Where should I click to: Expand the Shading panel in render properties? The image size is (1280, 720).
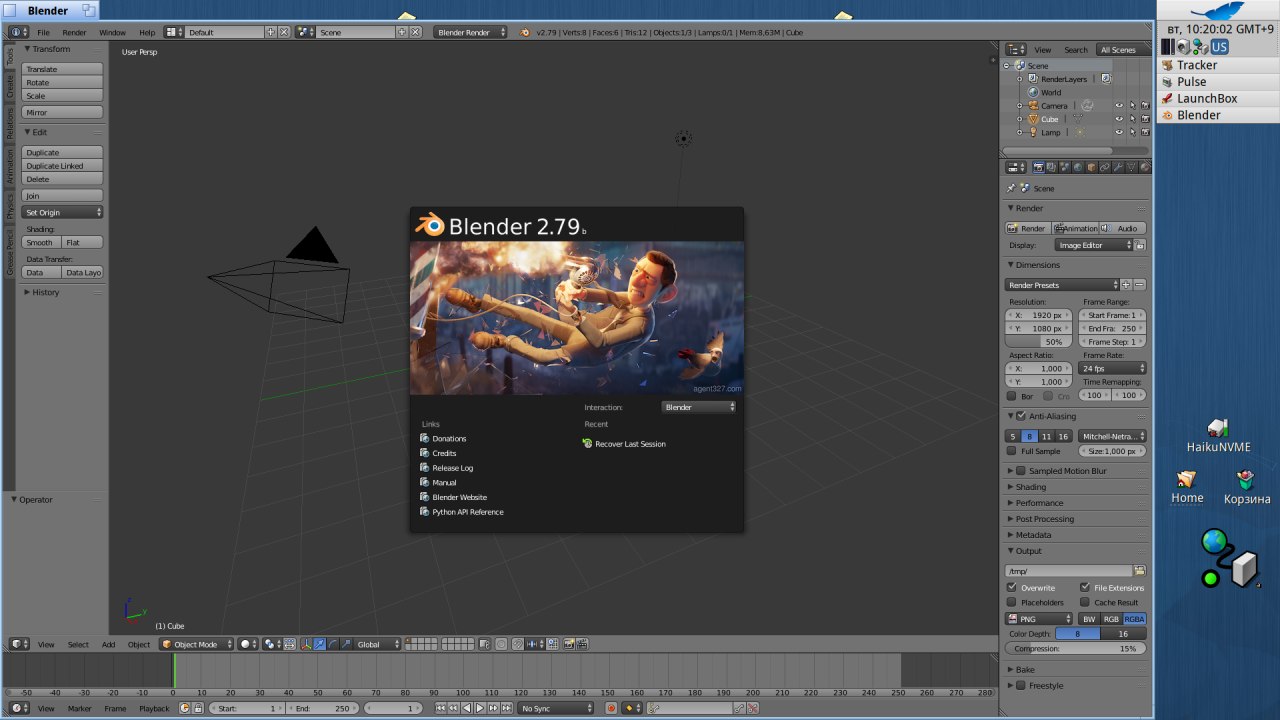coord(1031,487)
